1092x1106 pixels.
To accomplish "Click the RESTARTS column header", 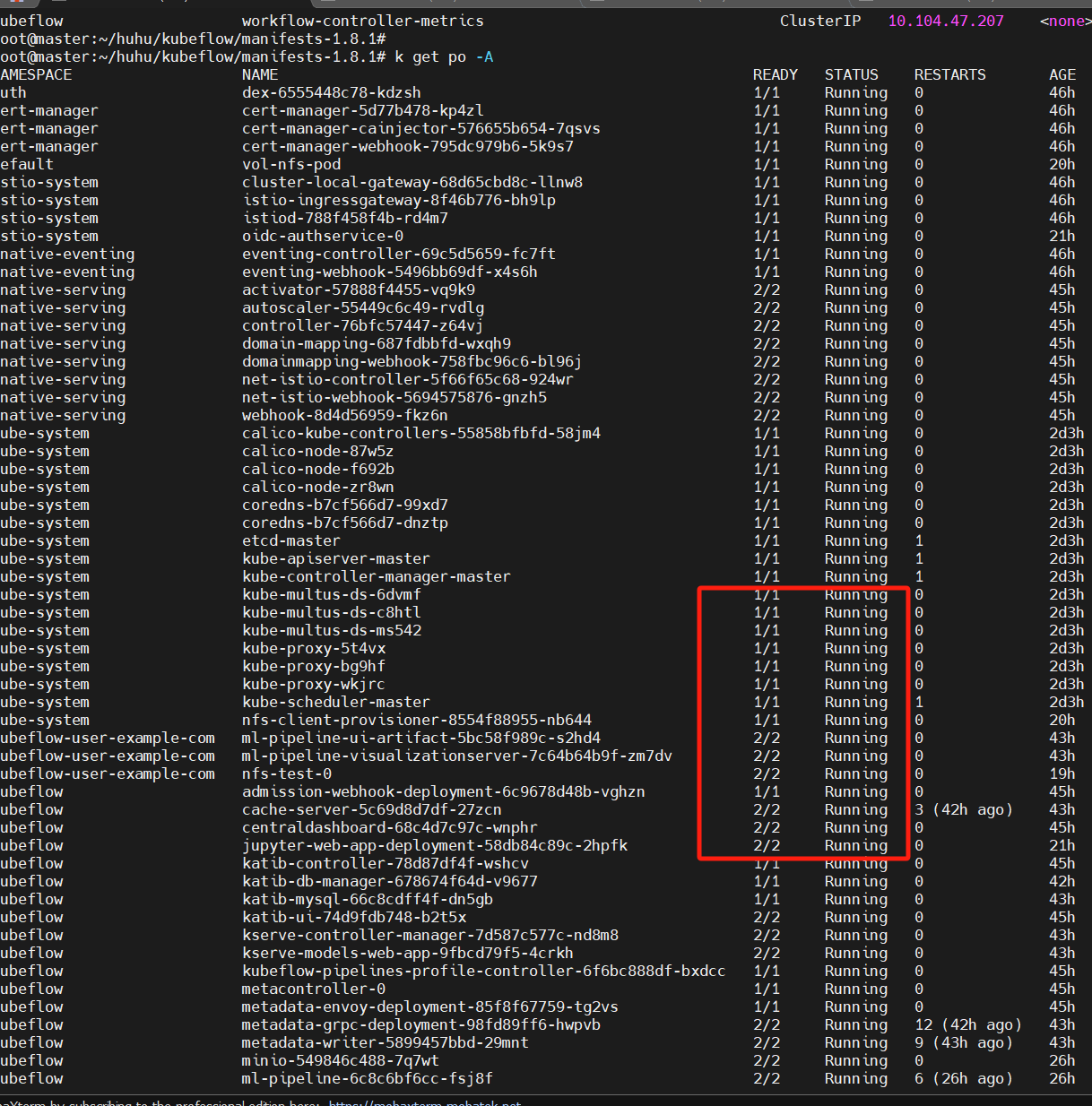I will click(950, 75).
